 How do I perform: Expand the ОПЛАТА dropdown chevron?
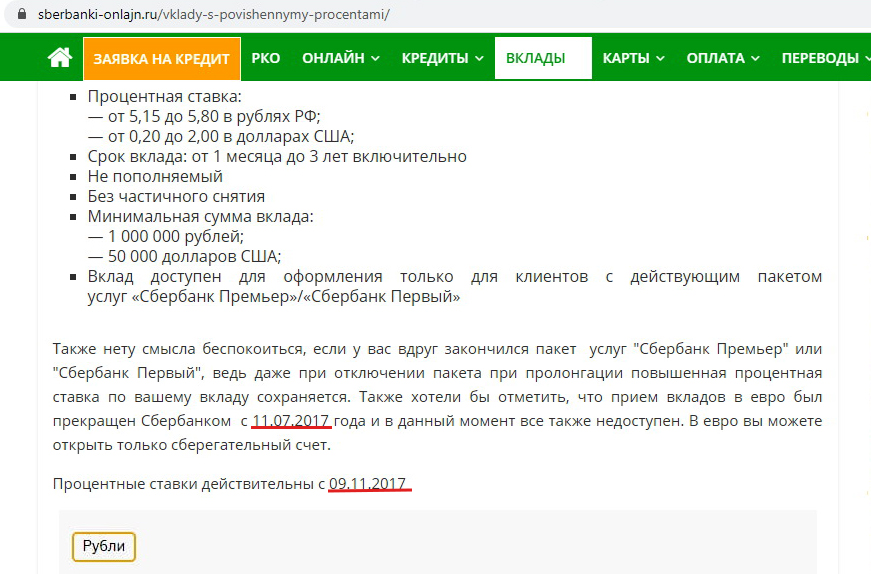[755, 58]
